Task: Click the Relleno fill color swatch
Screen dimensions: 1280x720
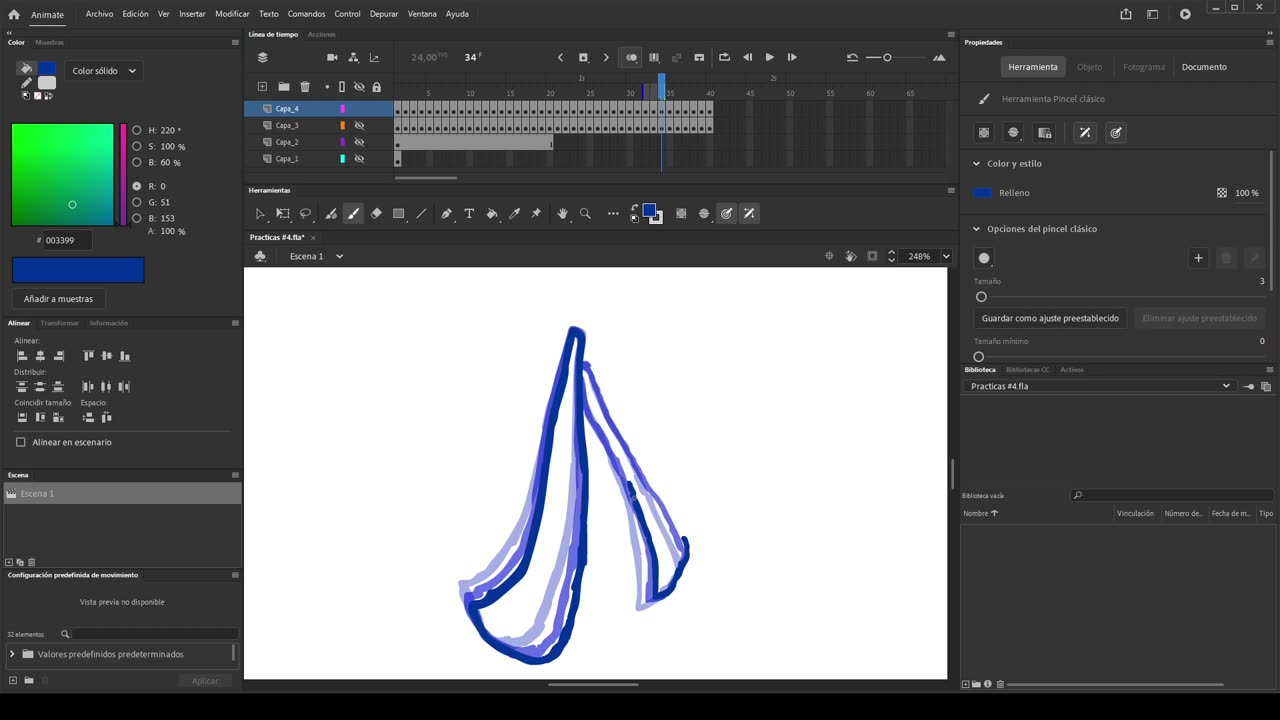Action: pos(983,193)
